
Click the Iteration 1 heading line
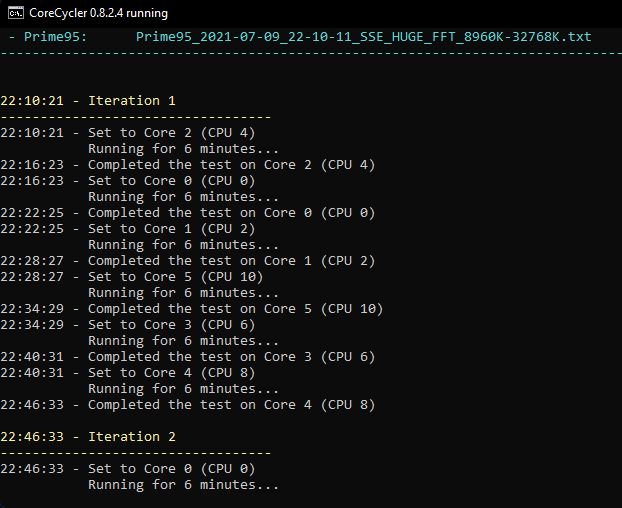click(88, 101)
